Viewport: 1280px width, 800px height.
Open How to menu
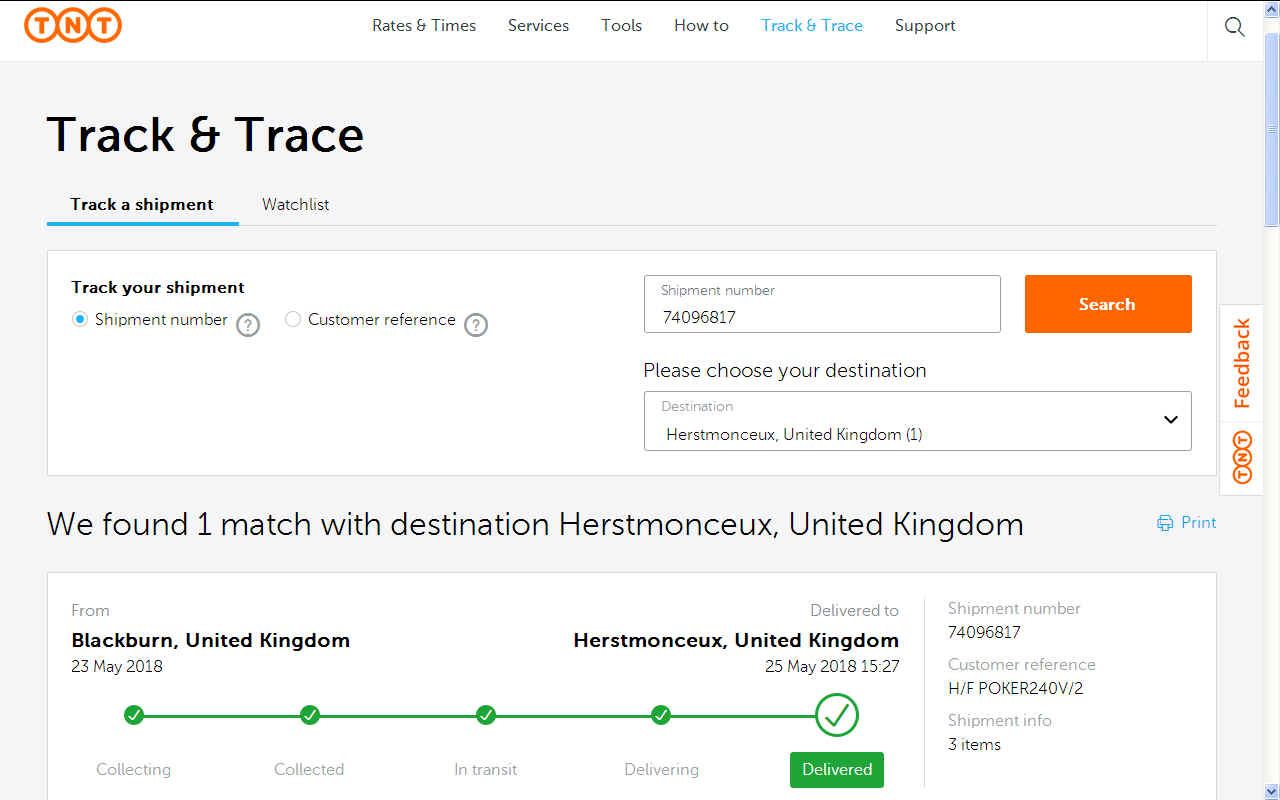coord(701,26)
